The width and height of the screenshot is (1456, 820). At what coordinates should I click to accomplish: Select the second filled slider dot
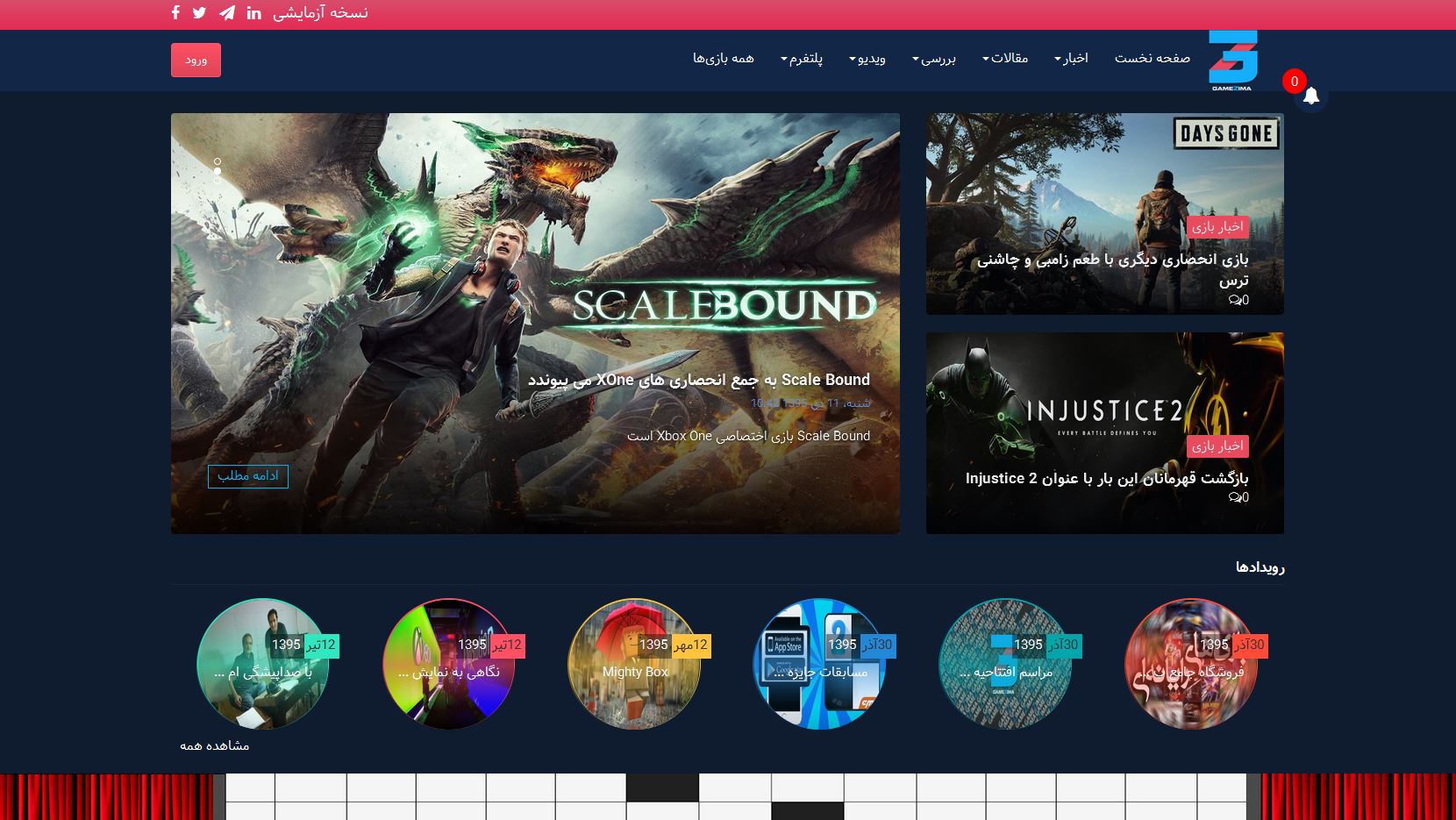tap(218, 172)
